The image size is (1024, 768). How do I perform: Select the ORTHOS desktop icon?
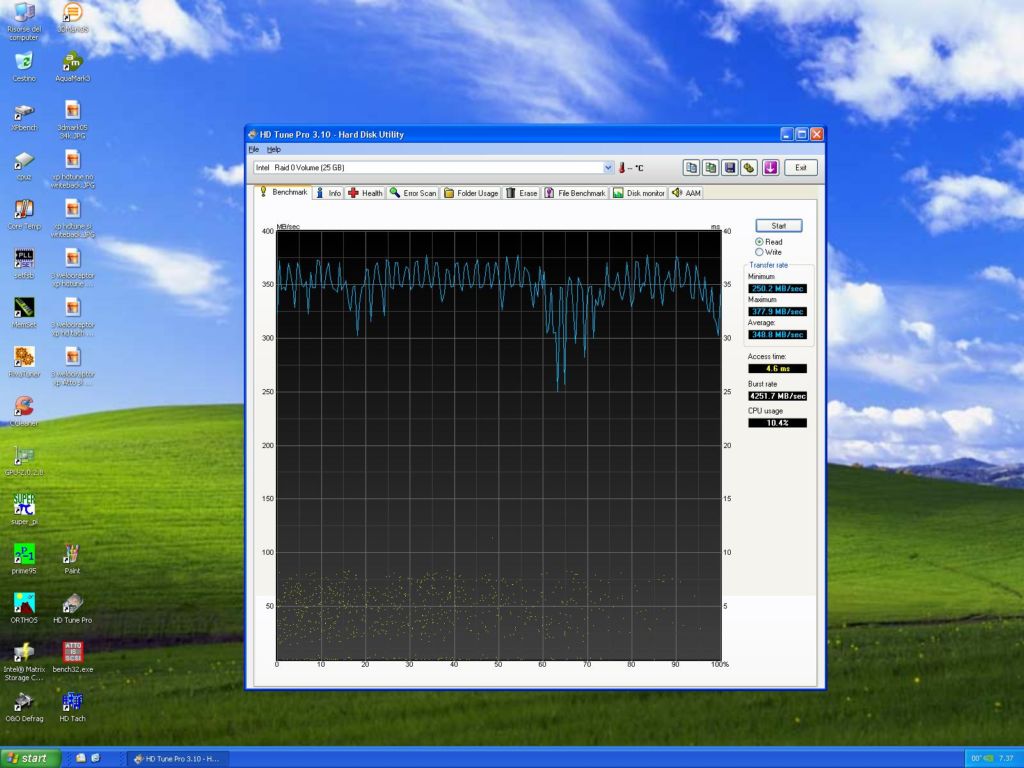click(24, 608)
